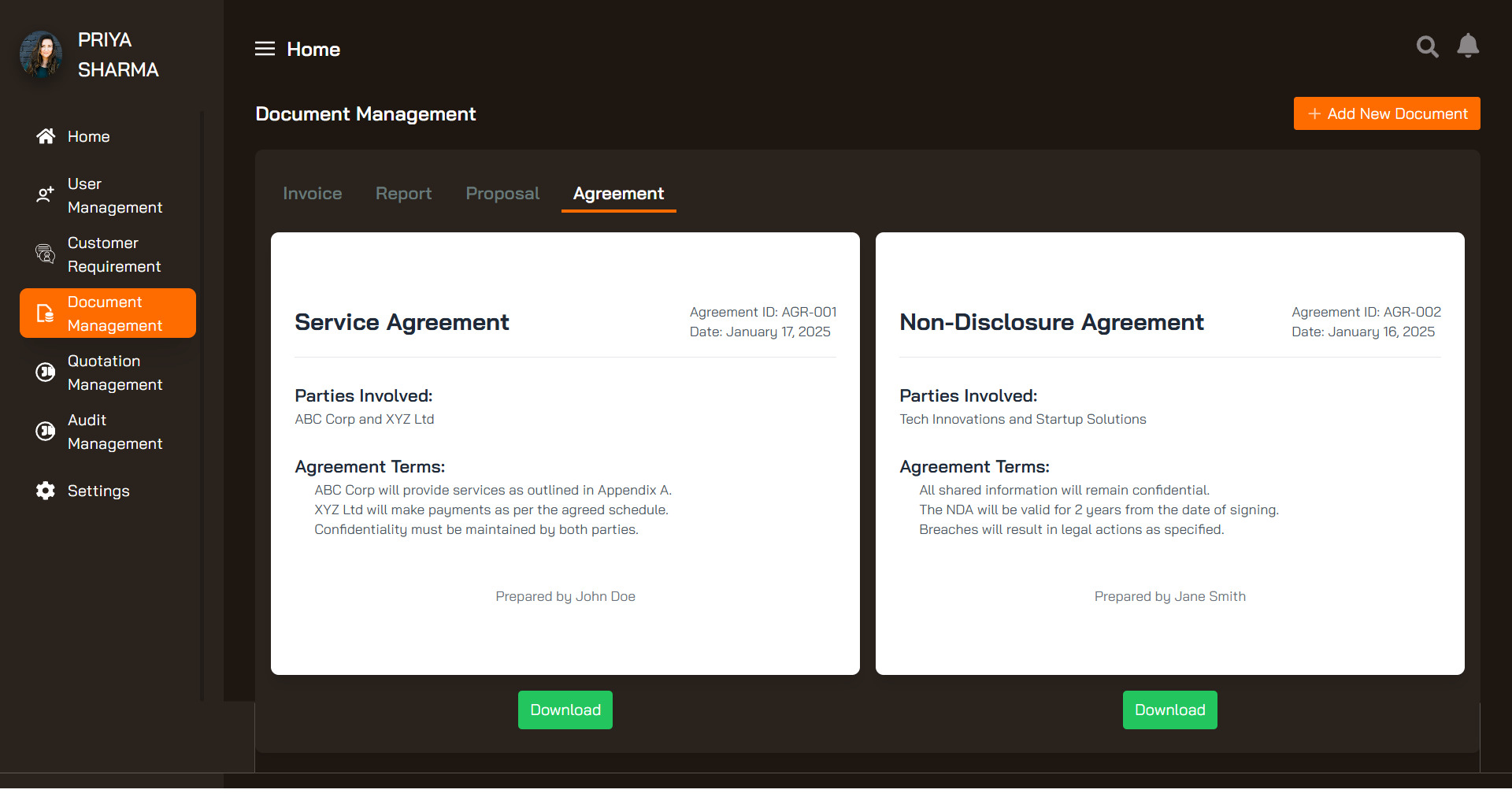Click 'Confidentiality must be maintained' term

(476, 529)
